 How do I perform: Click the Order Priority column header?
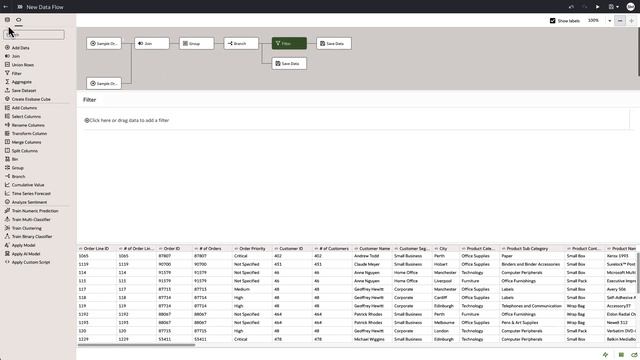252,249
